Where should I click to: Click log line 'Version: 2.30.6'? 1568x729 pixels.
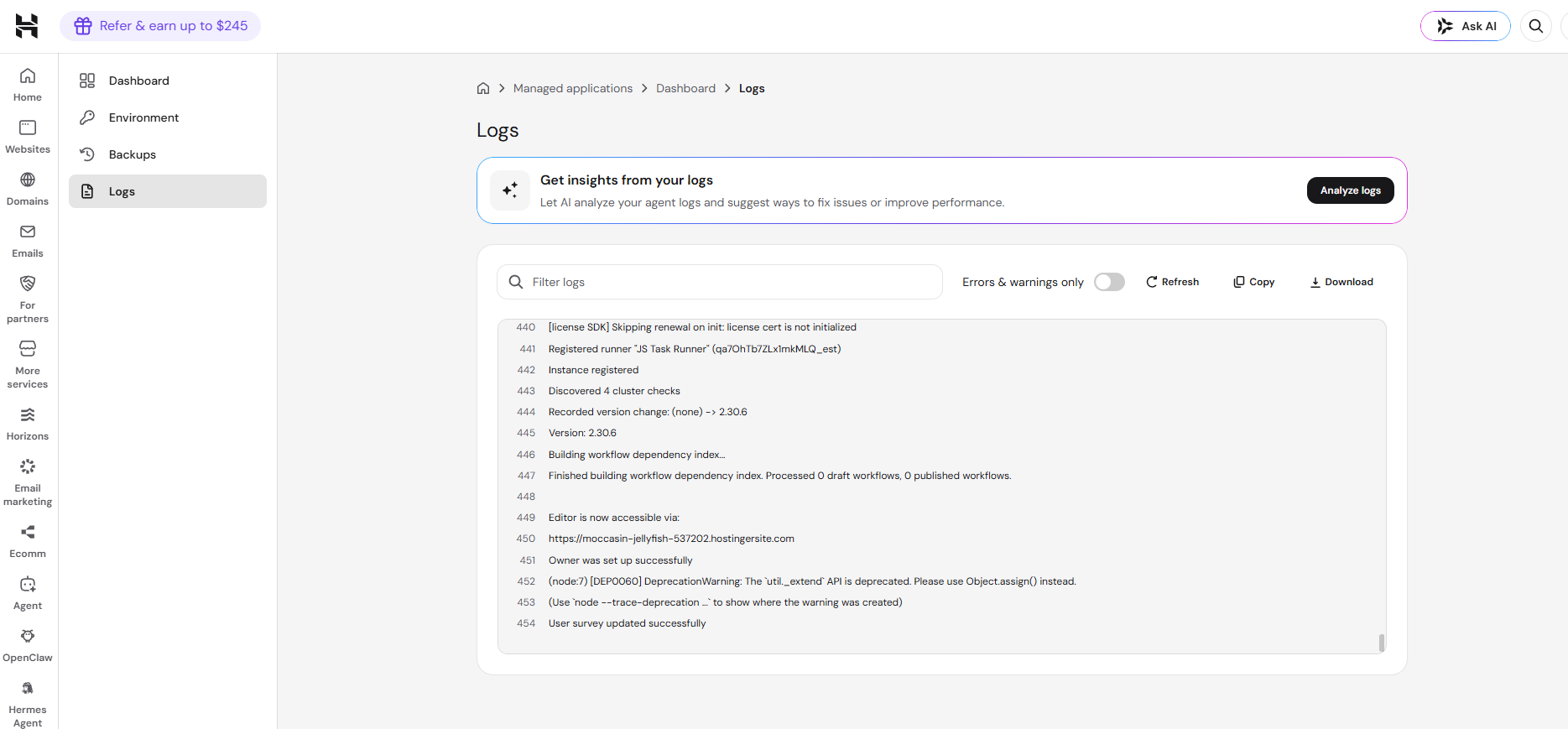582,433
